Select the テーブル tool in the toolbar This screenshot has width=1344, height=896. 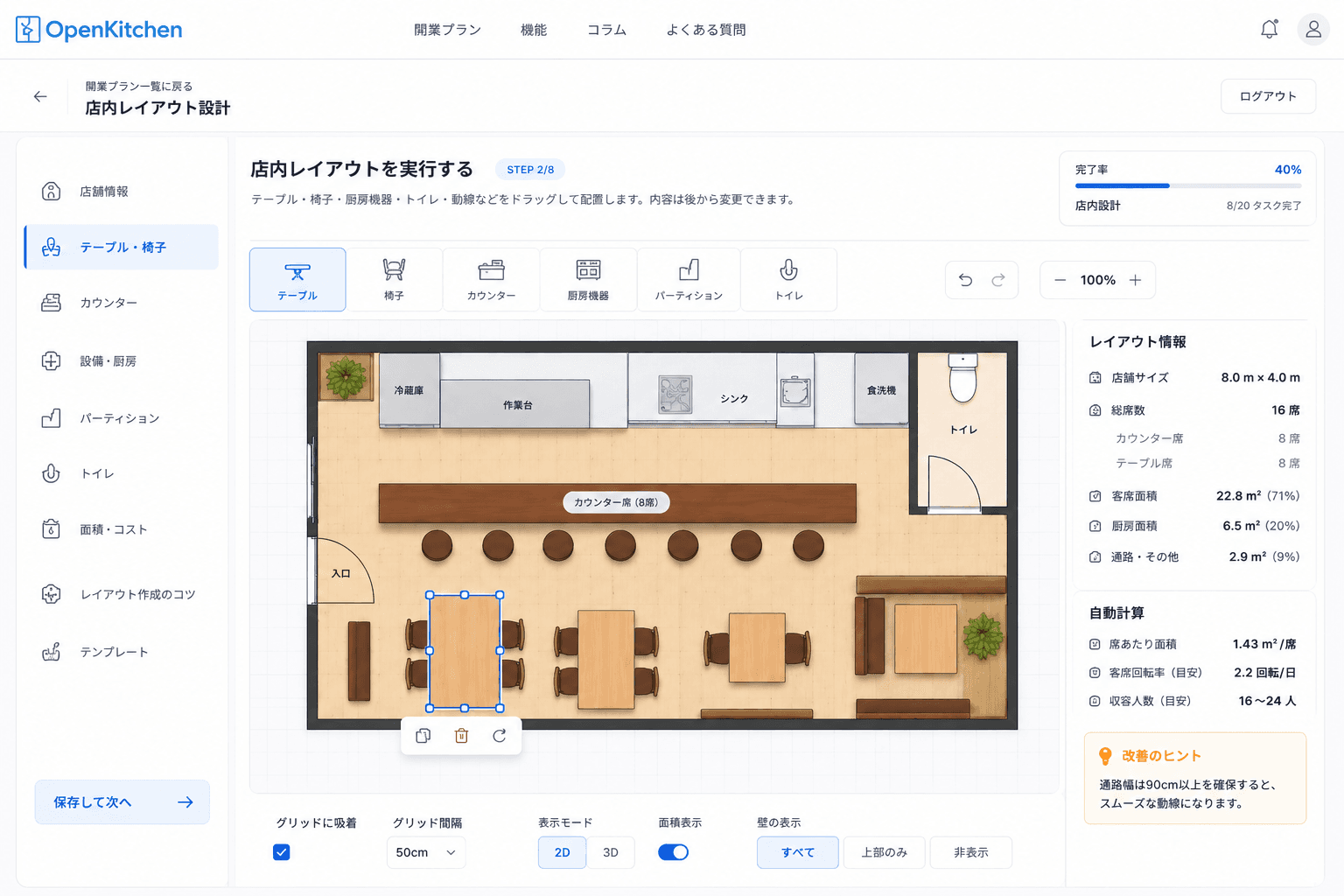click(x=297, y=280)
